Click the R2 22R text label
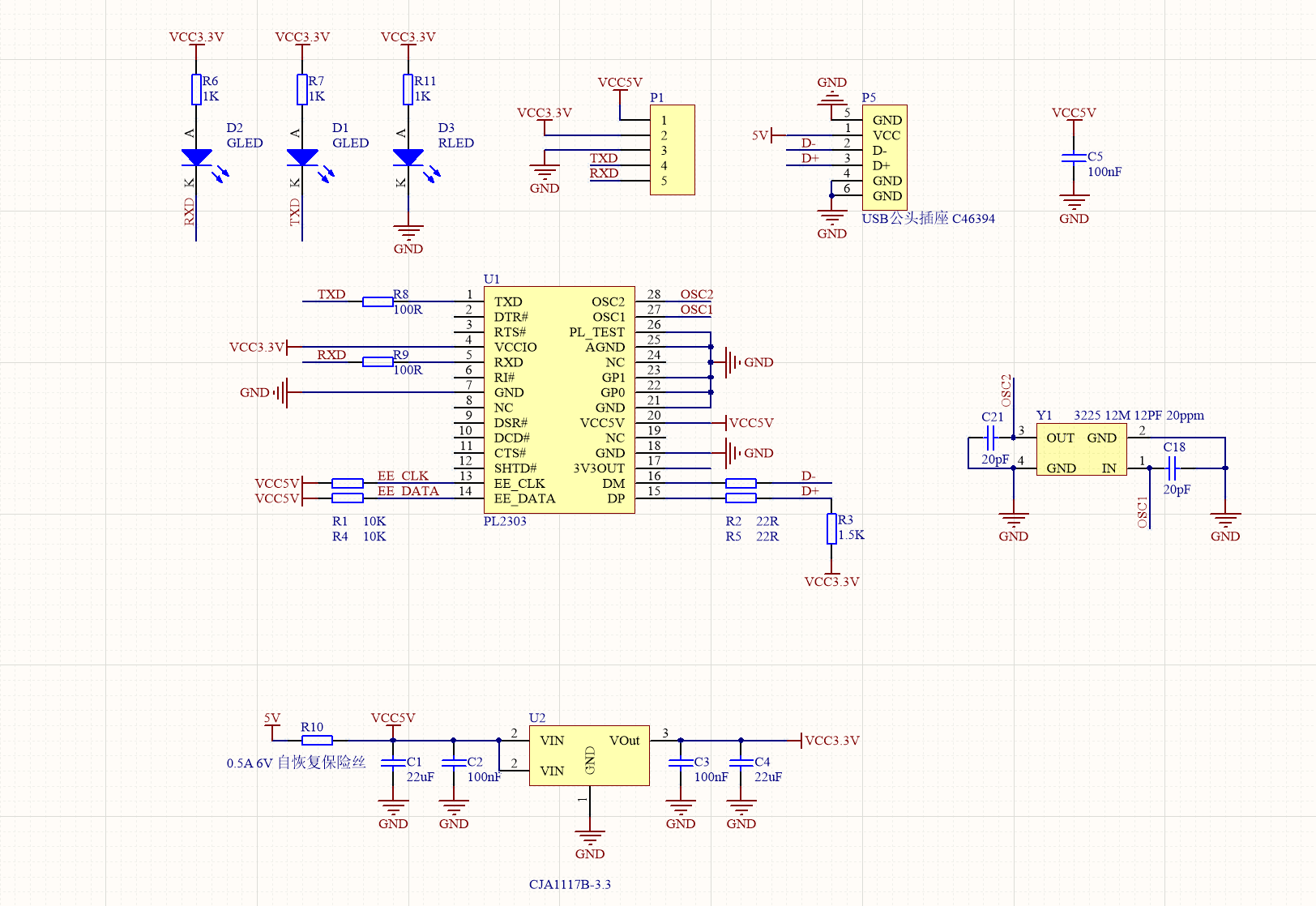1316x906 pixels. 752,521
